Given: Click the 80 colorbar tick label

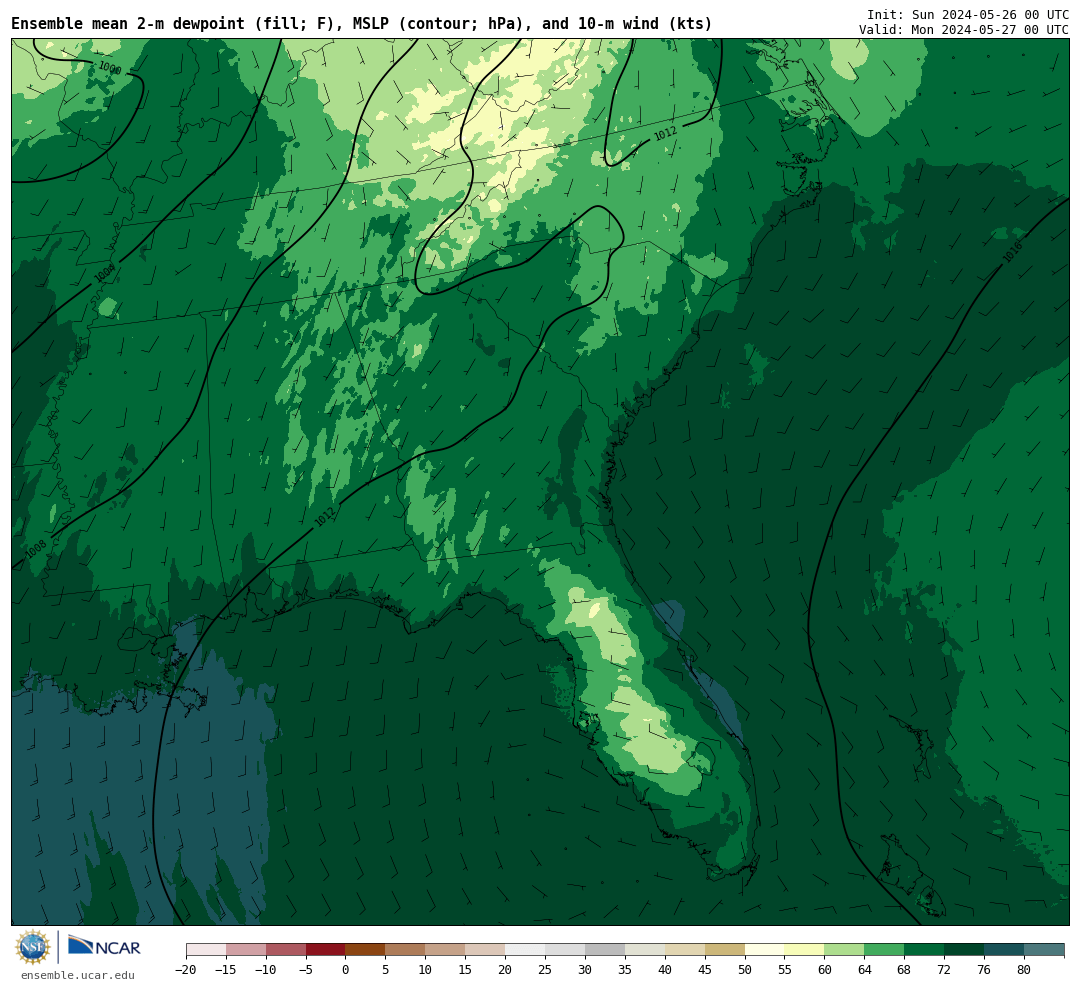Looking at the screenshot, I should [x=1024, y=970].
